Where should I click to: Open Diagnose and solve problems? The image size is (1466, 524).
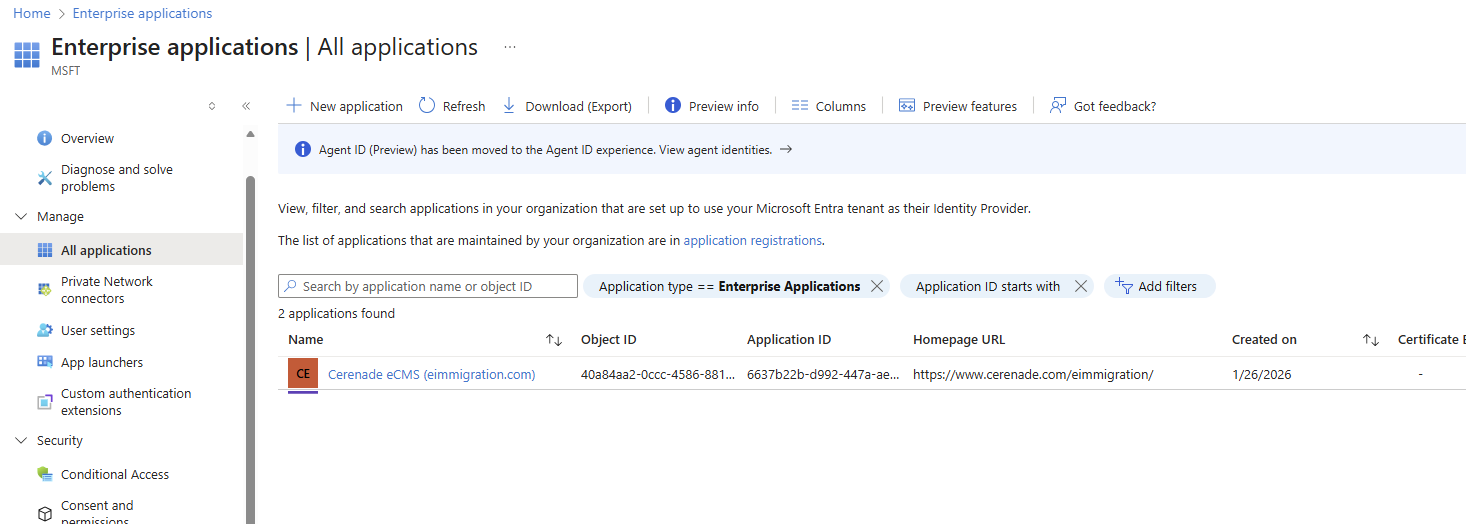coord(116,178)
